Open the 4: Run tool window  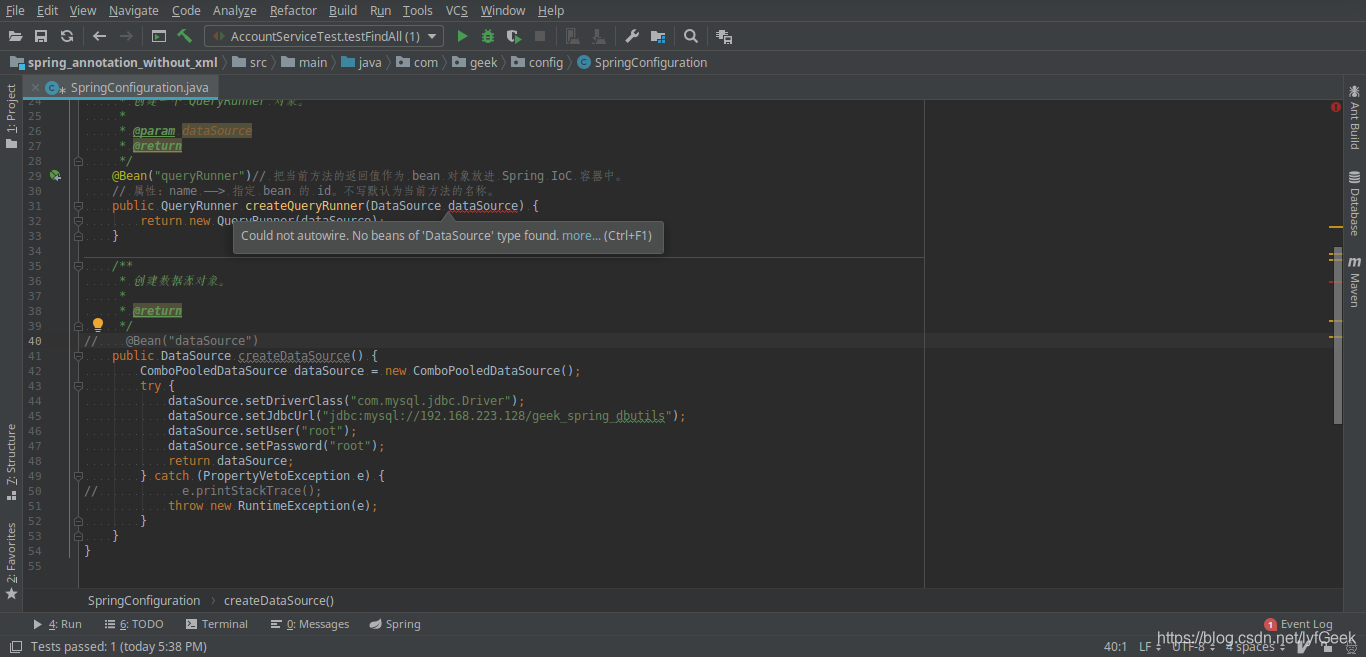pyautogui.click(x=57, y=624)
